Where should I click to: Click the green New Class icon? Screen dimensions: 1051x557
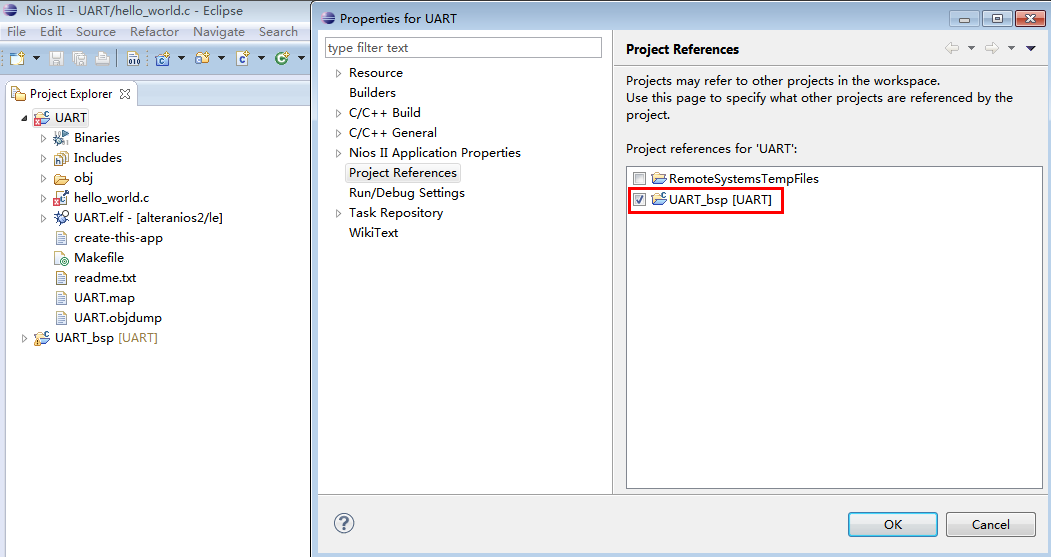[x=282, y=59]
